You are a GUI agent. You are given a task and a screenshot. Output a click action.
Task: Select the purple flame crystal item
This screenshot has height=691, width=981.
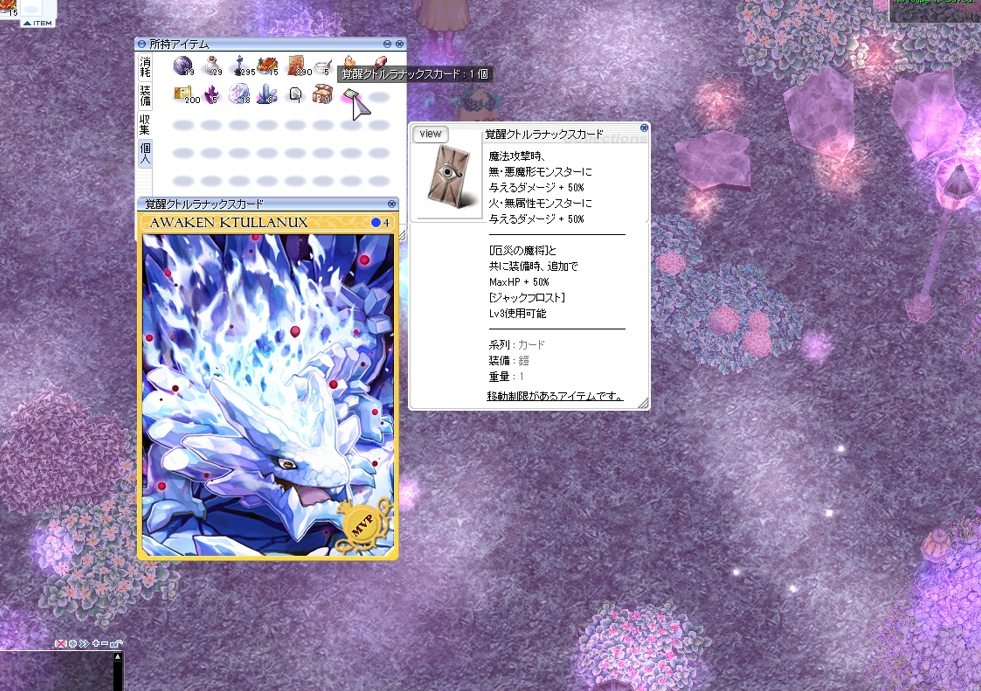[x=211, y=94]
